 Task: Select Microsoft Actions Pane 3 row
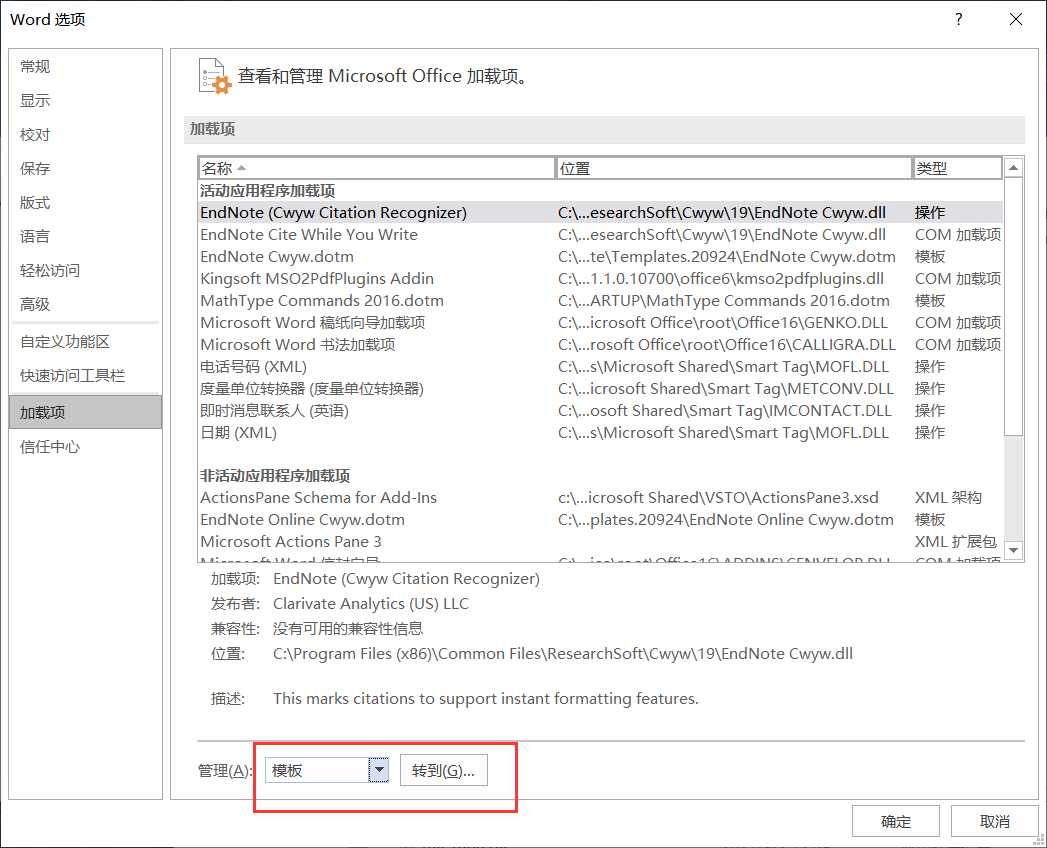[x=600, y=542]
